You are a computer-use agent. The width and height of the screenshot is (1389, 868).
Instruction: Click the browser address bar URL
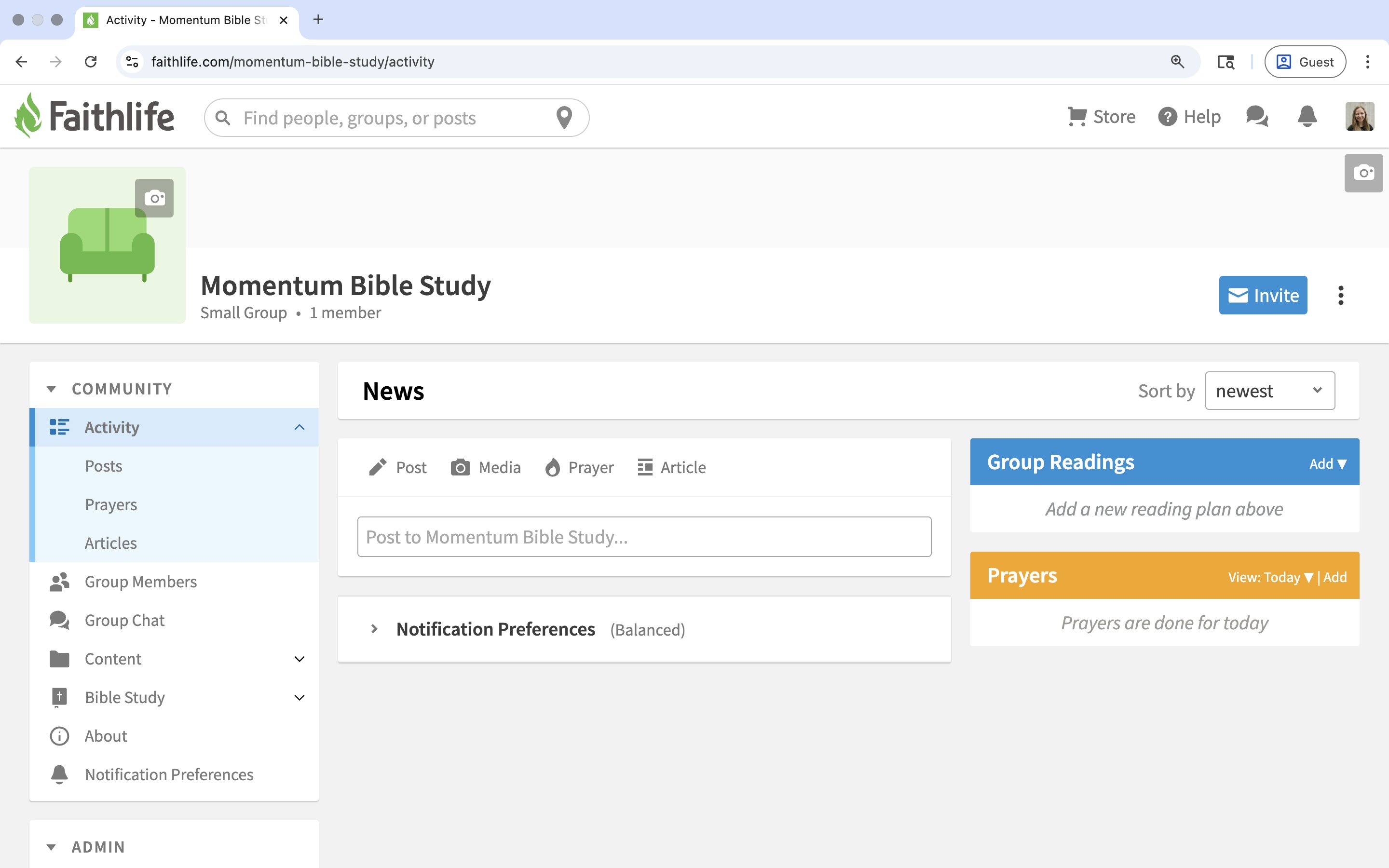click(x=293, y=61)
